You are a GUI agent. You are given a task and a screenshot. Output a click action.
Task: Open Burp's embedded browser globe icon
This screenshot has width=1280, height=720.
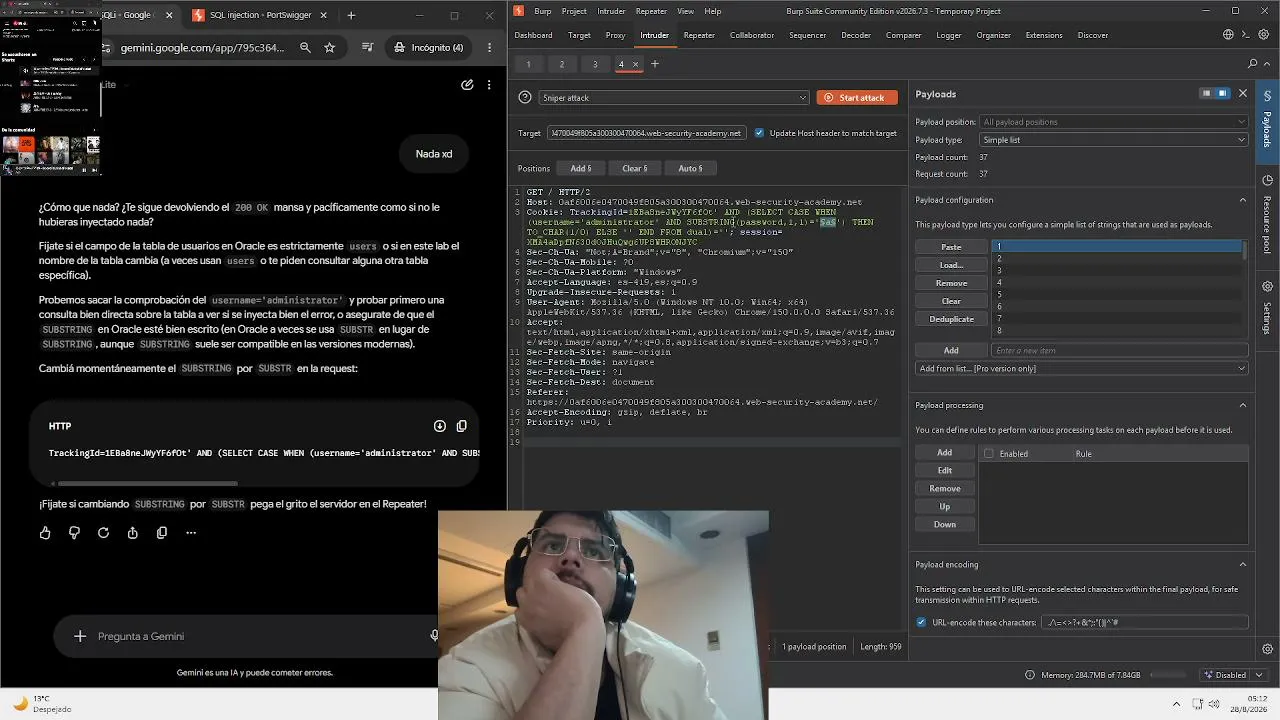coord(1228,35)
